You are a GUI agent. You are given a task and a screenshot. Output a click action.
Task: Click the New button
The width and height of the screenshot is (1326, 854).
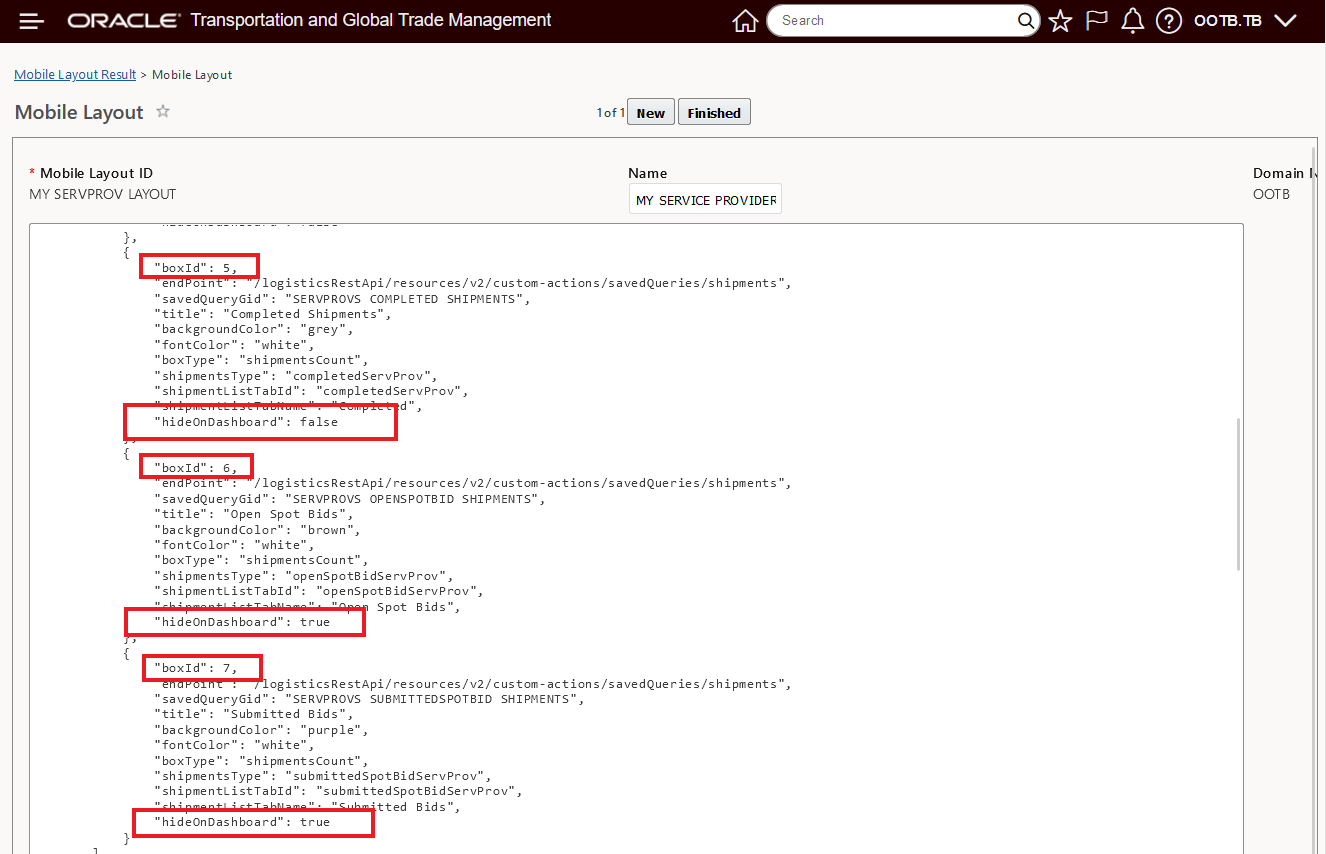point(651,113)
